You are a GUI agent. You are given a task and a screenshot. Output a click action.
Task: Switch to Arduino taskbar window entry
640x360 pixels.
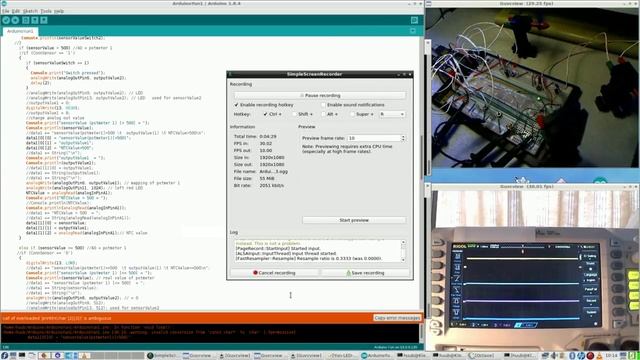pyautogui.click(x=376, y=356)
